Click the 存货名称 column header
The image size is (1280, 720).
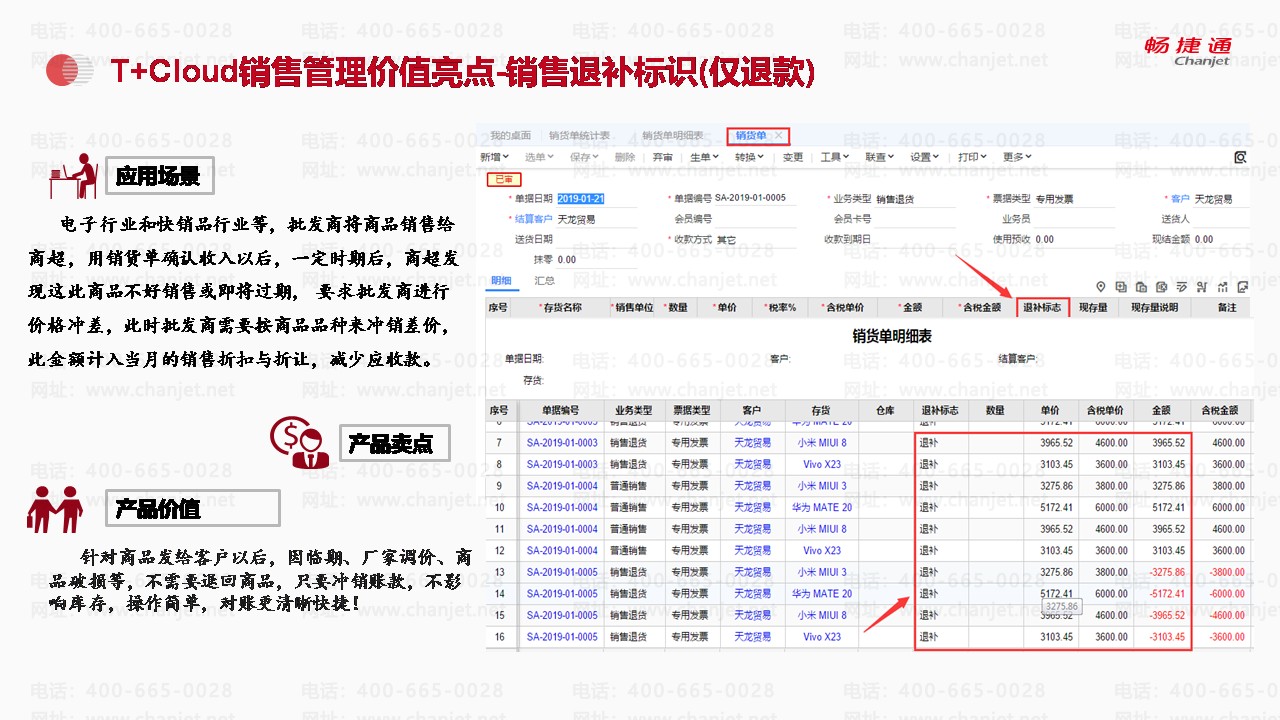560,308
